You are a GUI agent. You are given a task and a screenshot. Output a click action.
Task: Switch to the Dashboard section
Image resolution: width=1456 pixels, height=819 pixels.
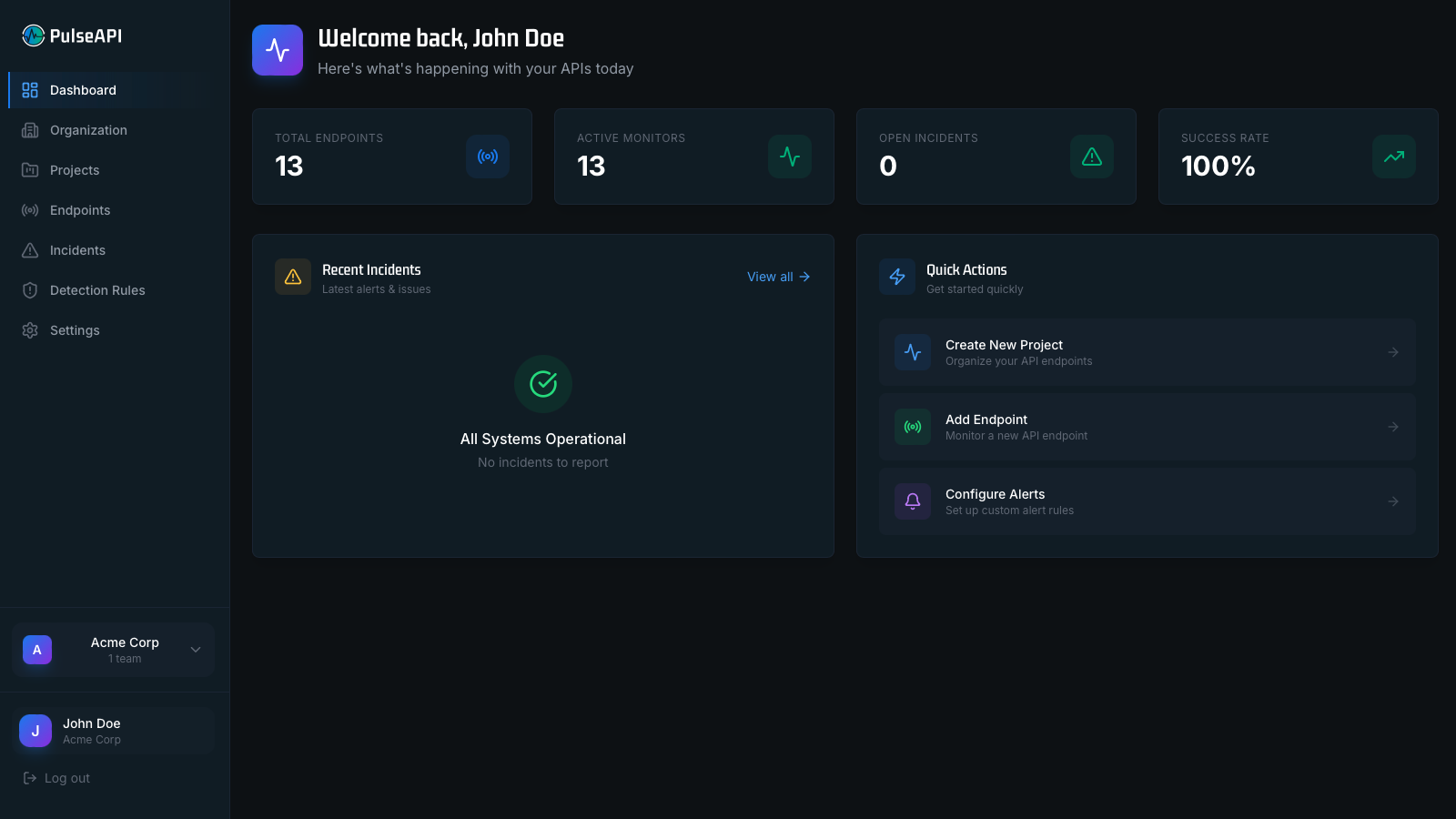point(83,90)
